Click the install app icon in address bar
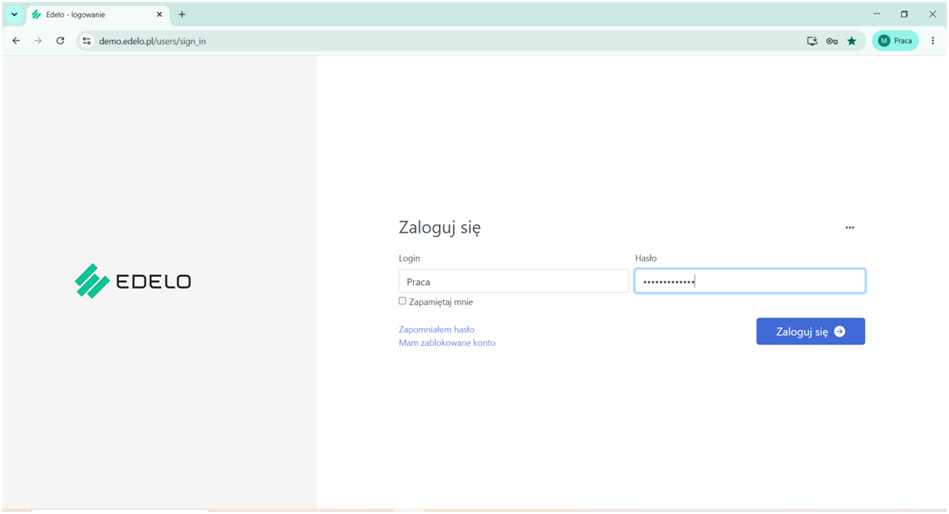Screen dimensions: 949x514 (x=812, y=41)
